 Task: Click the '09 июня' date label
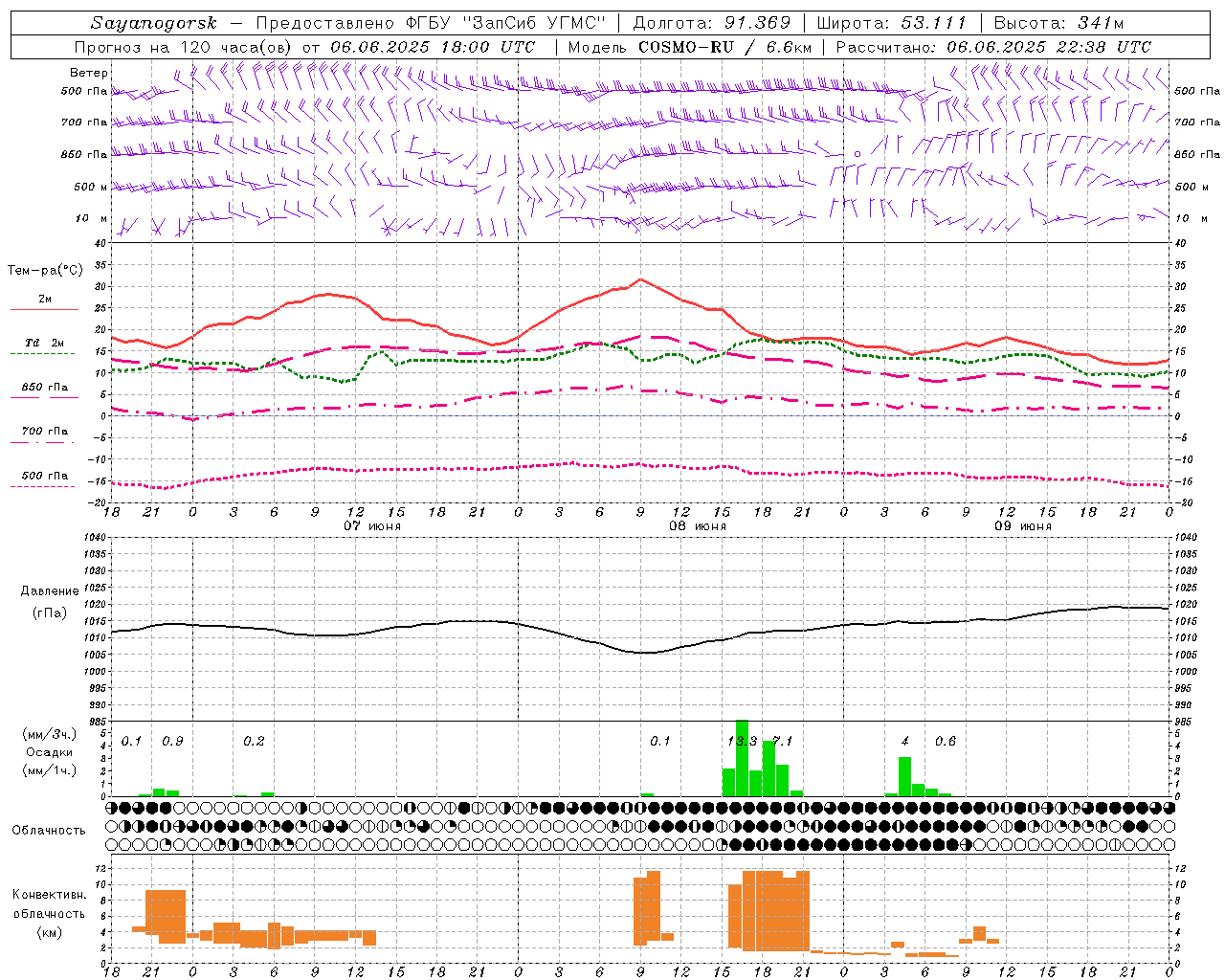[x=1023, y=526]
